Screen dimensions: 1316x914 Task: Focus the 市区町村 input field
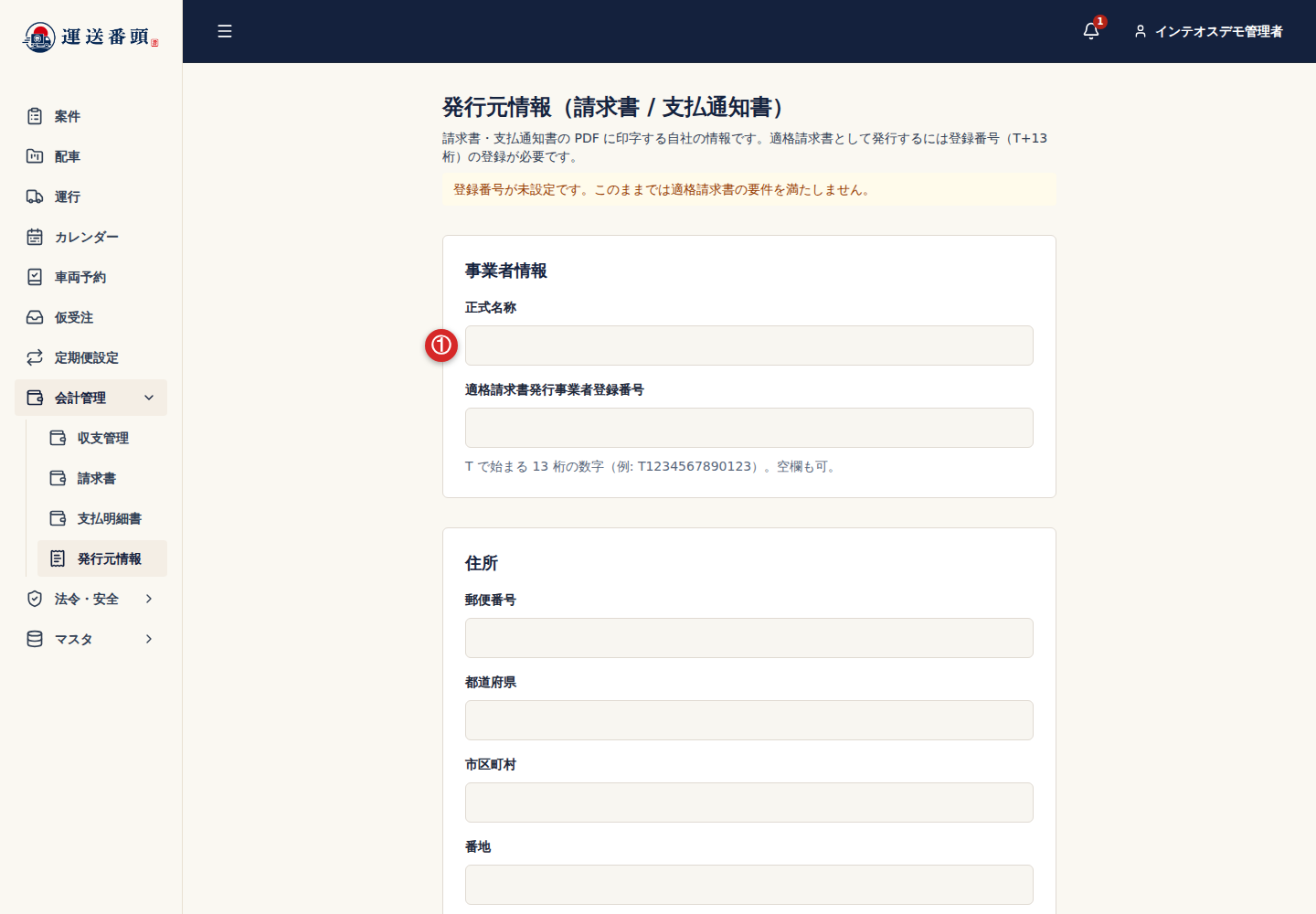pyautogui.click(x=749, y=802)
